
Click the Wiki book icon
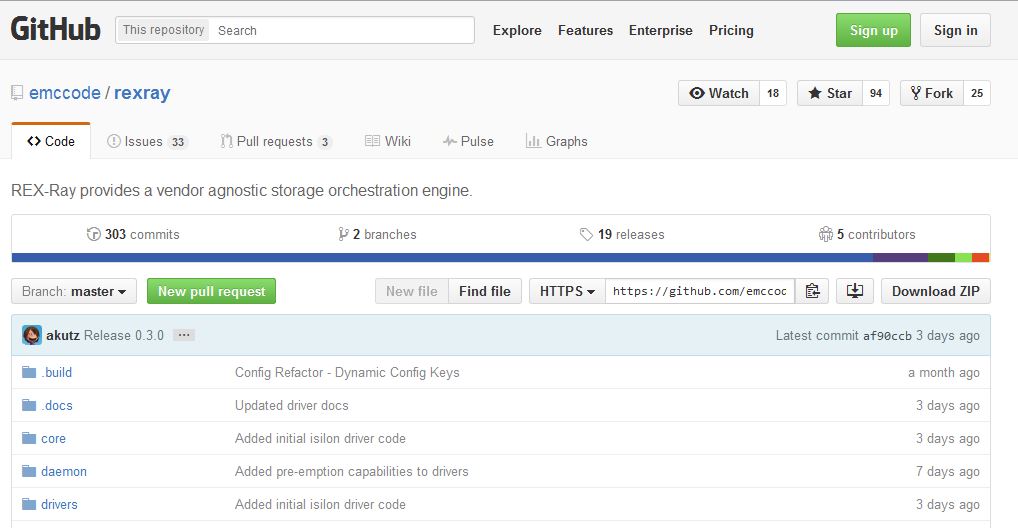coord(372,141)
